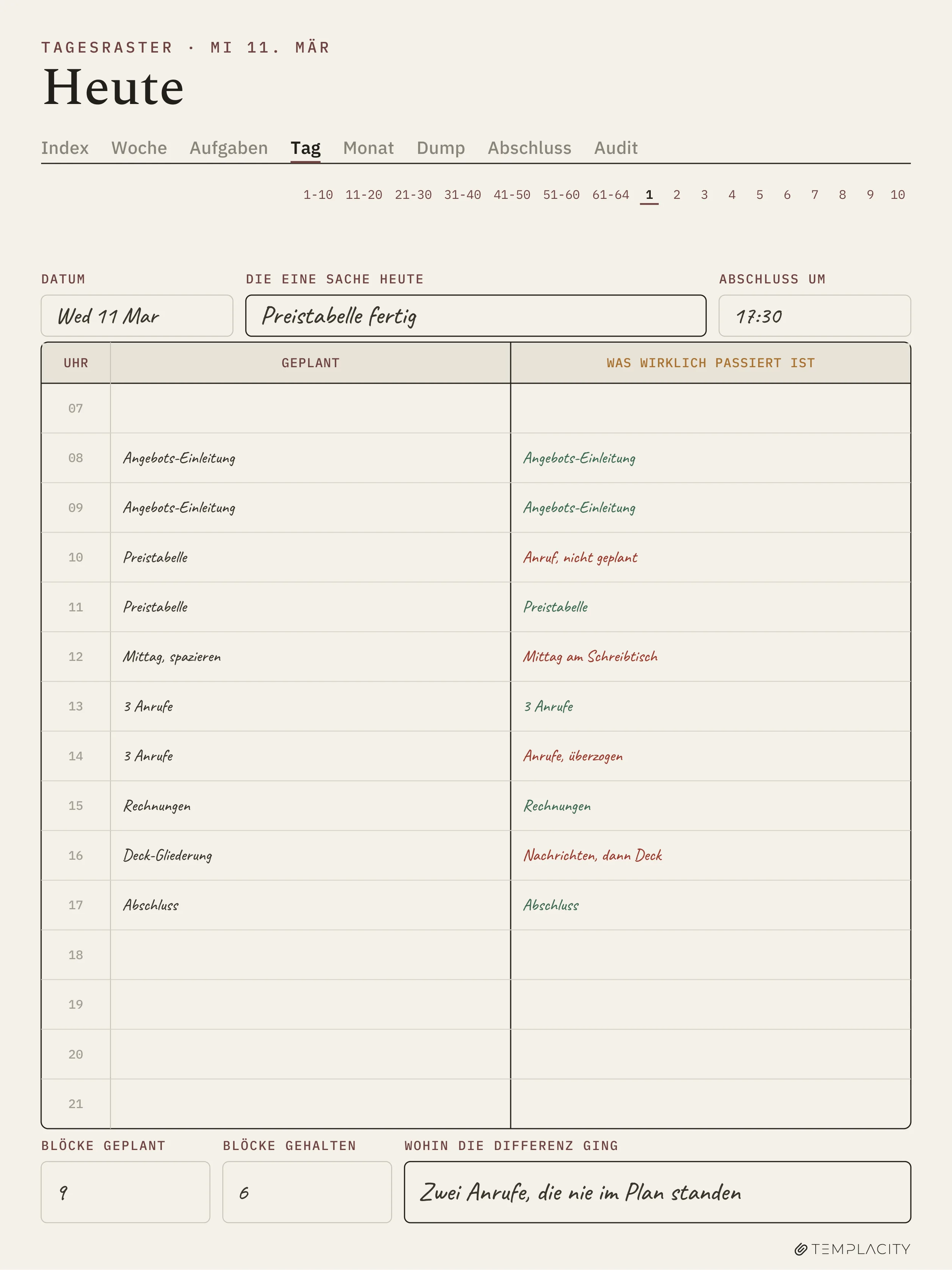Click actual 'Angebots-Einleitung' at hour 09
Screen dimensions: 952x1270
pos(579,507)
